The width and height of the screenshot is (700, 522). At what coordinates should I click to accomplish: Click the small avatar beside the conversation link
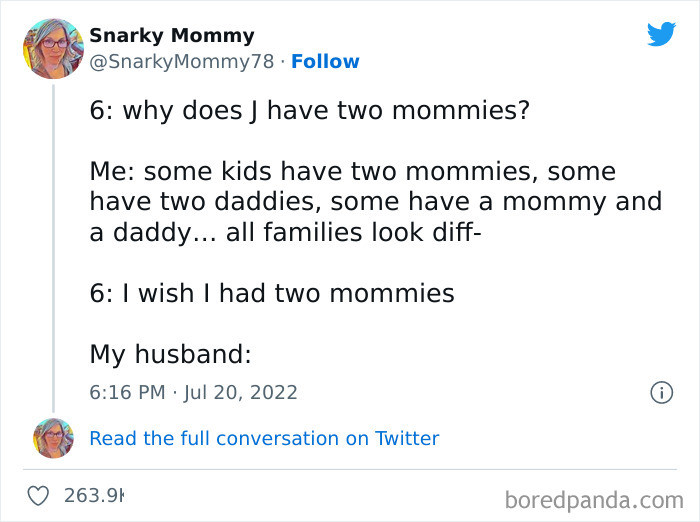(x=53, y=438)
